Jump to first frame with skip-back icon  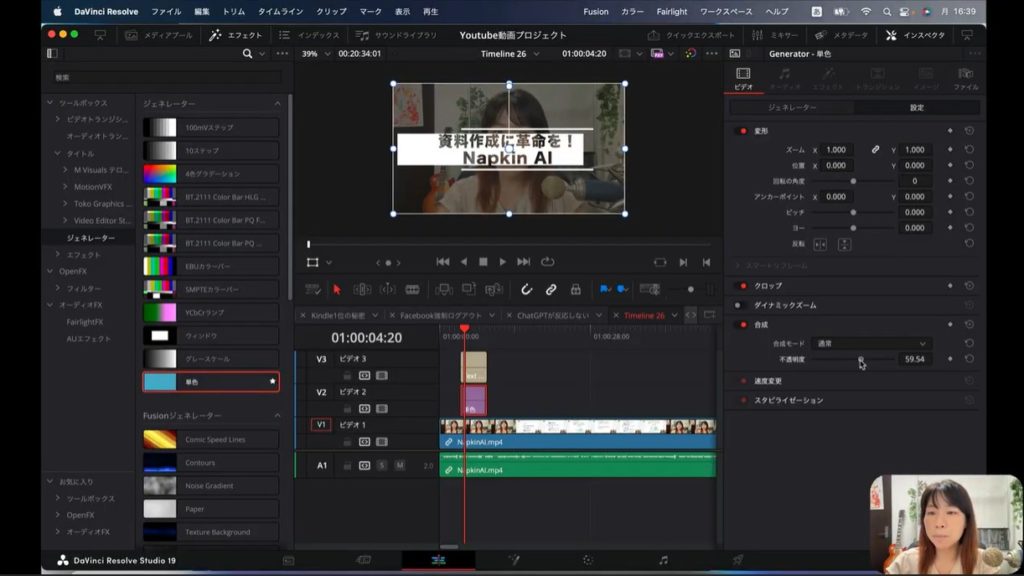tap(442, 262)
